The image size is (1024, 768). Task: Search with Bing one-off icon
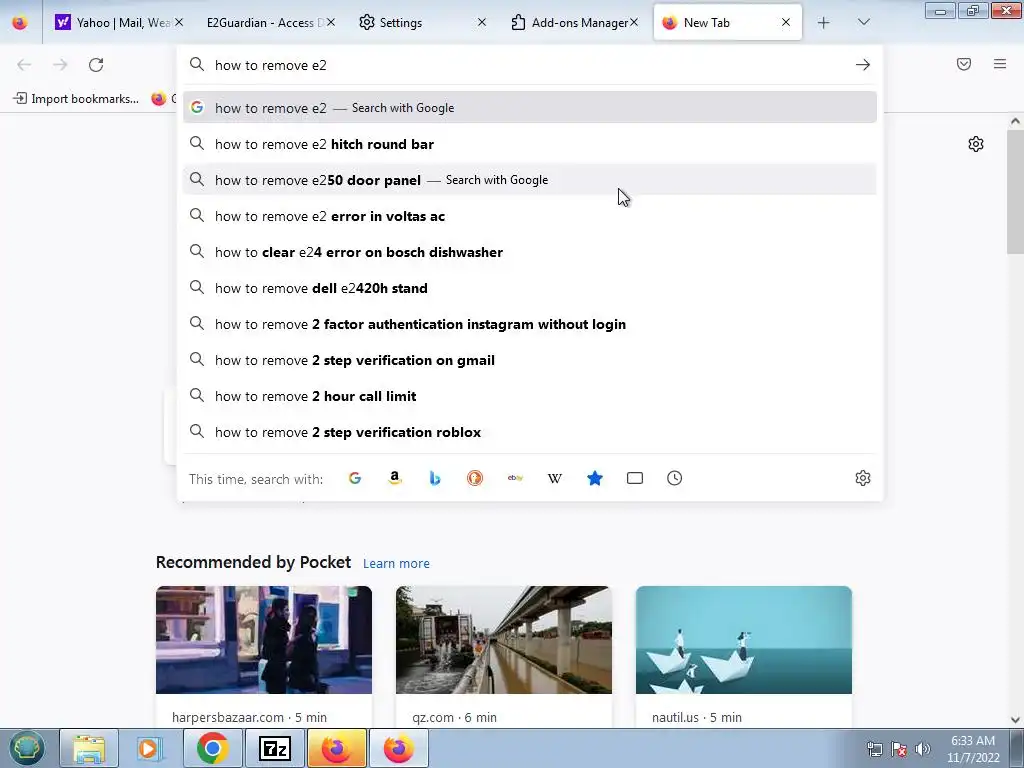(435, 478)
